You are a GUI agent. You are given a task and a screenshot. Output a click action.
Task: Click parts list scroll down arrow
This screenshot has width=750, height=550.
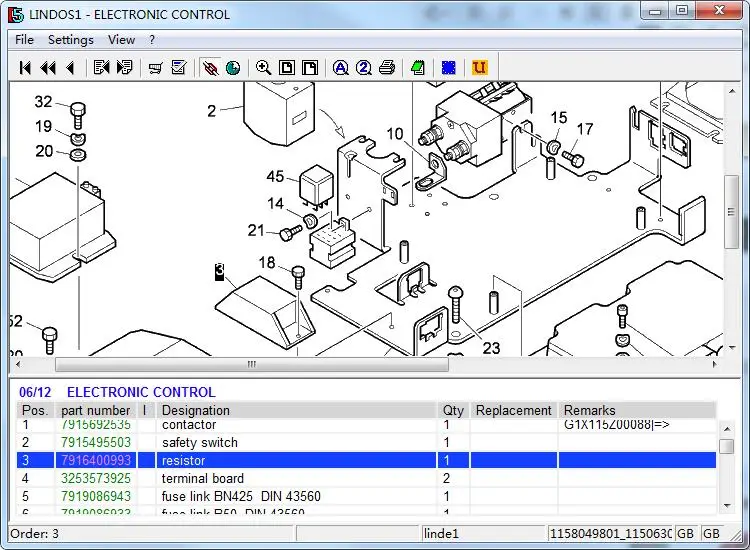point(727,506)
